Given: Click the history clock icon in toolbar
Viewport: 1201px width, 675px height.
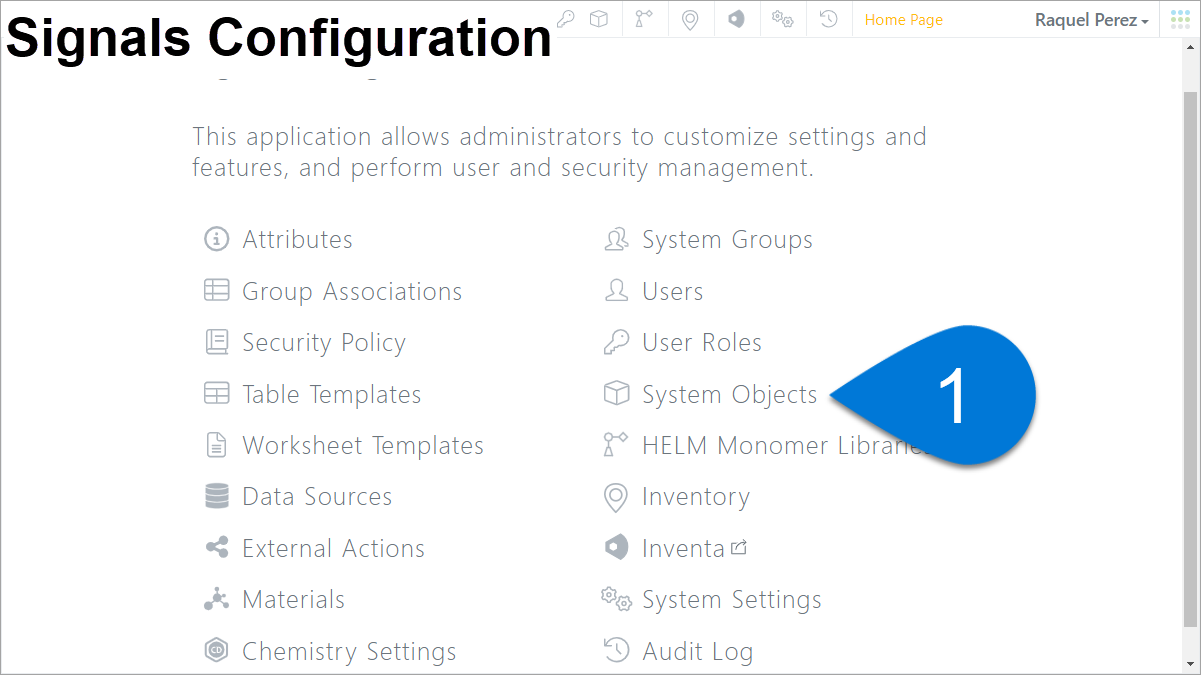Looking at the screenshot, I should 828,19.
